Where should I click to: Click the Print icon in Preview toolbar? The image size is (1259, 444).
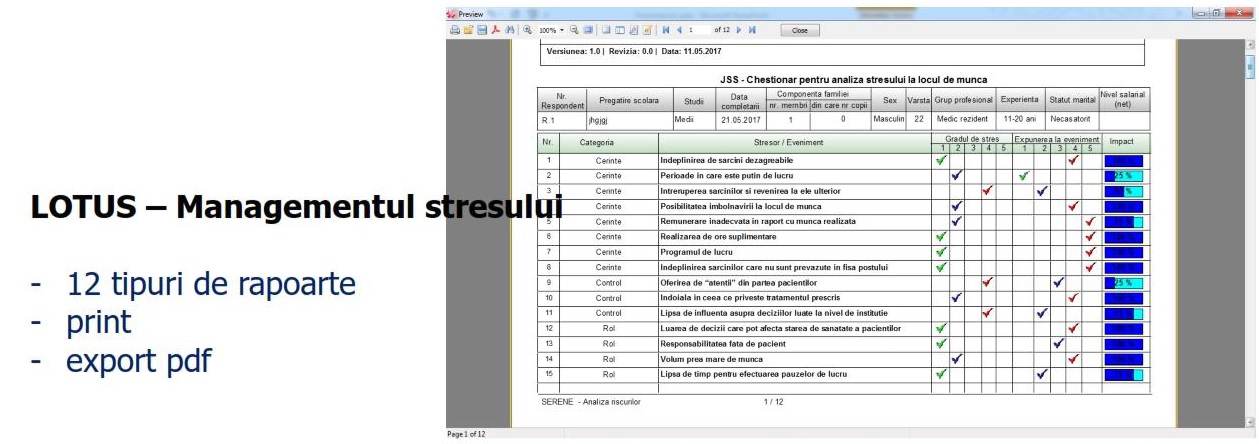[x=455, y=30]
